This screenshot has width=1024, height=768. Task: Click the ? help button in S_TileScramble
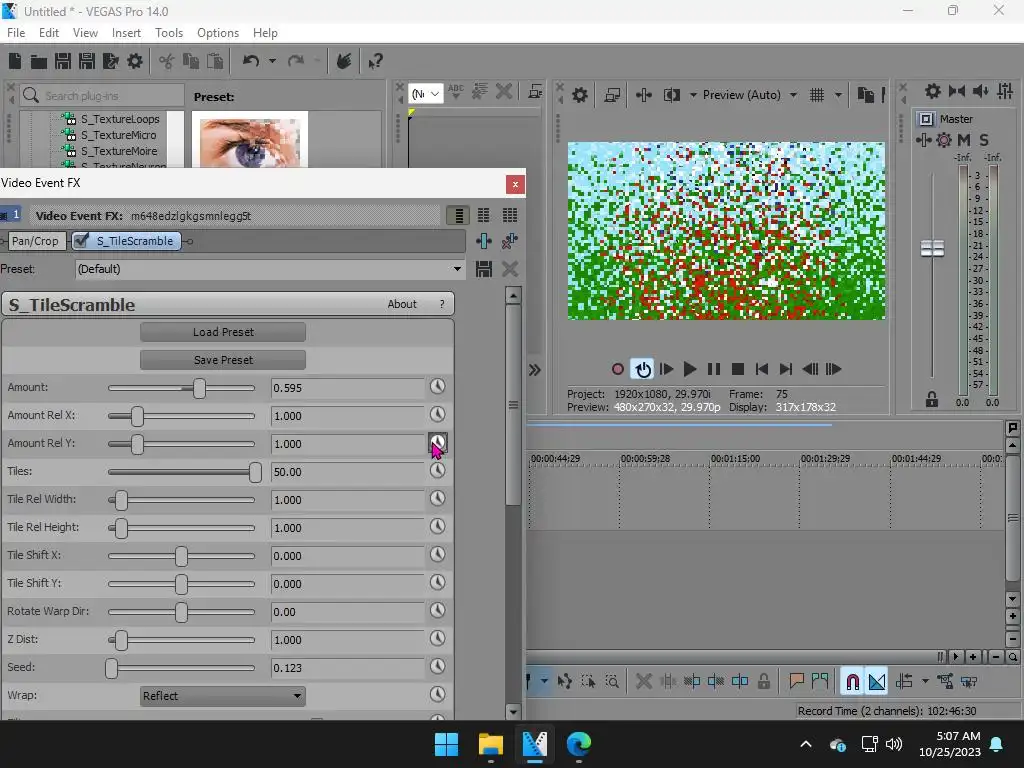coord(442,304)
